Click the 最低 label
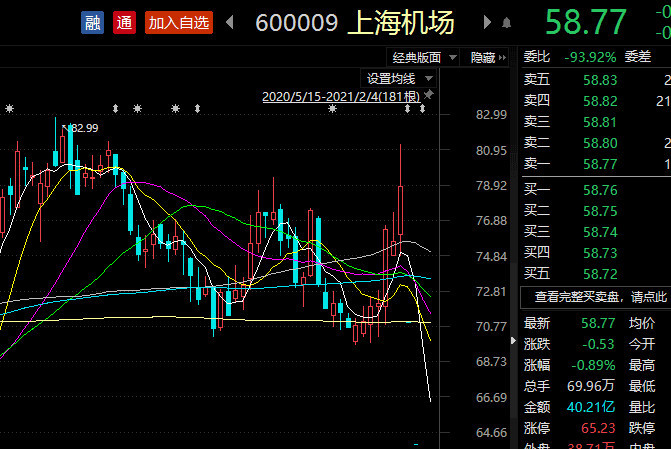This screenshot has height=449, width=671. point(642,386)
